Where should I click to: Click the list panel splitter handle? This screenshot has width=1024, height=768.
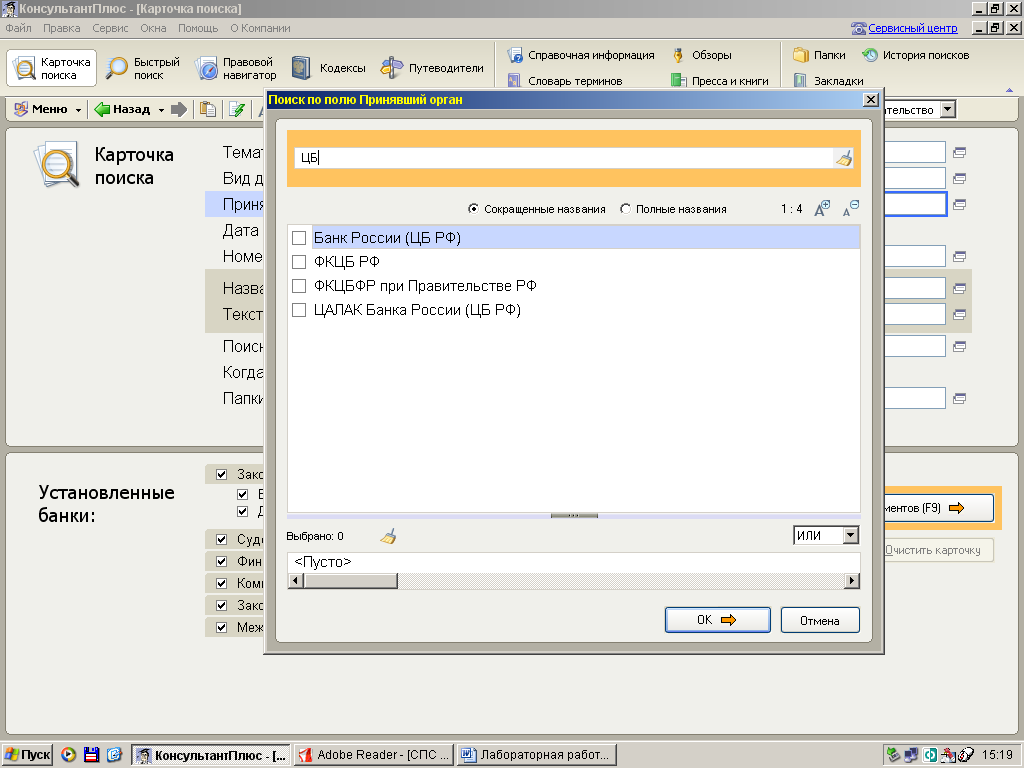[x=574, y=515]
